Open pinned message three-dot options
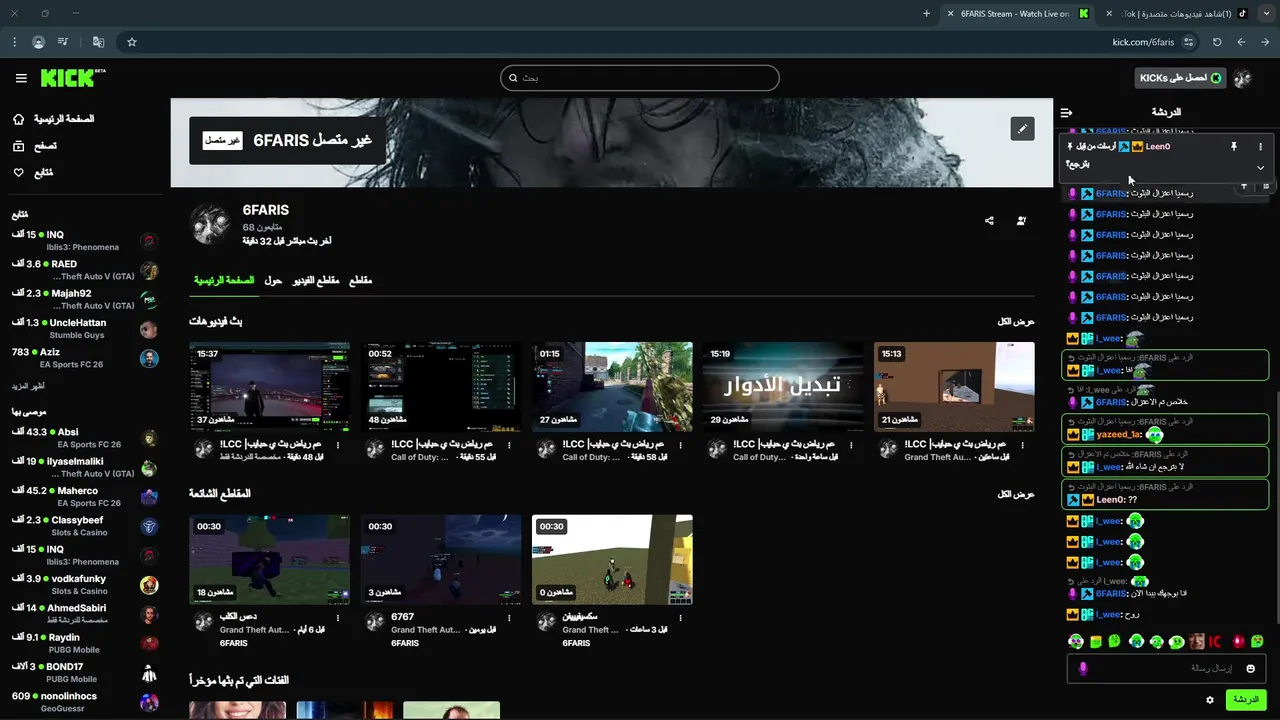 point(1260,146)
